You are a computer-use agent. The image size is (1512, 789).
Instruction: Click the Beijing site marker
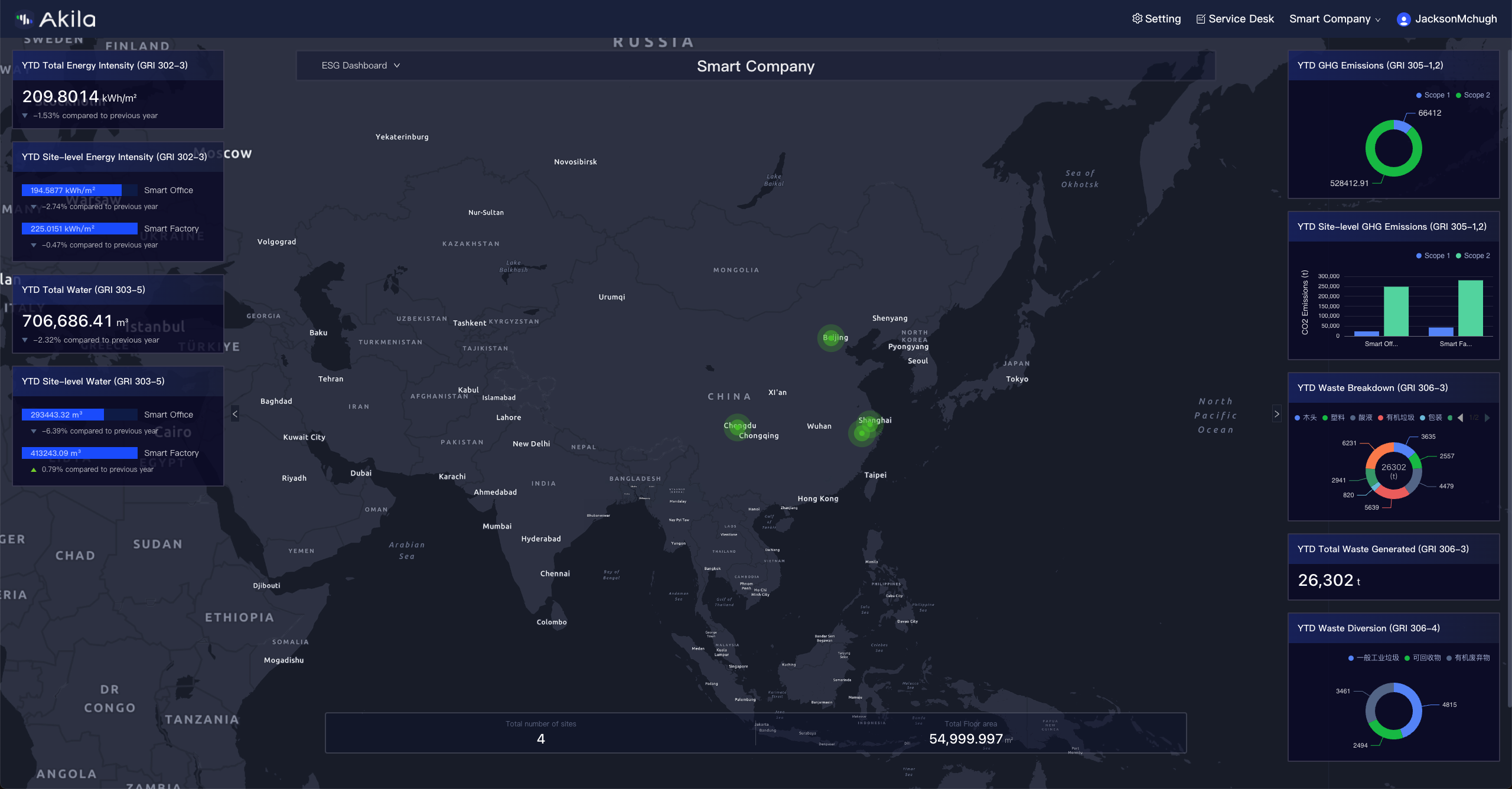pyautogui.click(x=831, y=338)
